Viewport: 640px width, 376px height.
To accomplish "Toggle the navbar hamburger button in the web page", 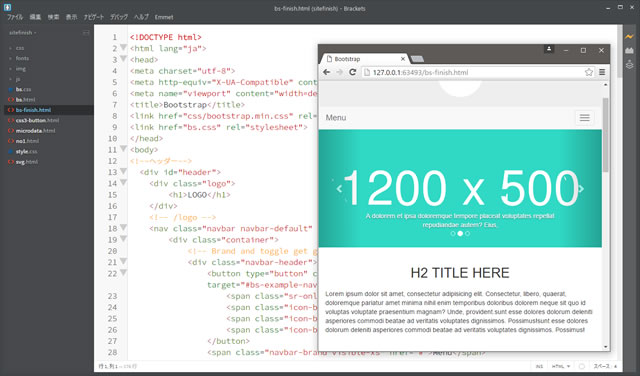I will 584,118.
